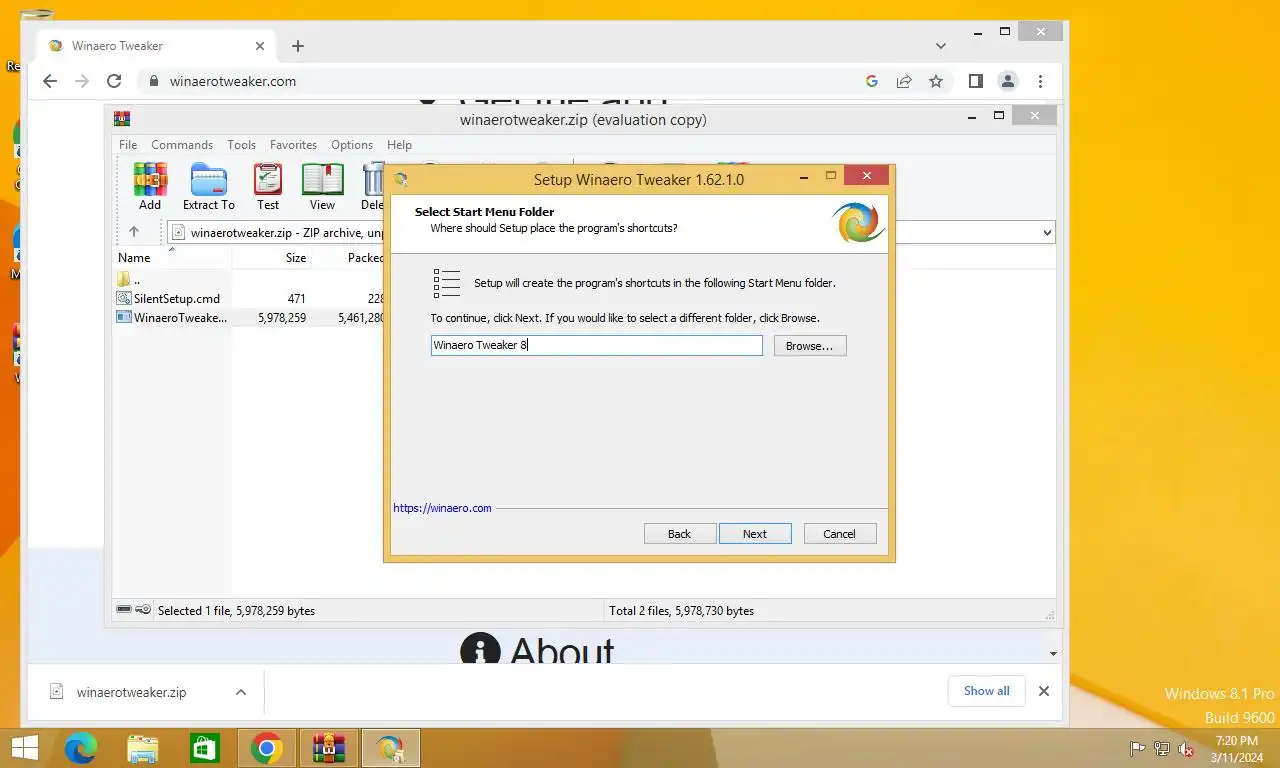Open the WinRAR Help menu
The height and width of the screenshot is (768, 1280).
(x=399, y=145)
